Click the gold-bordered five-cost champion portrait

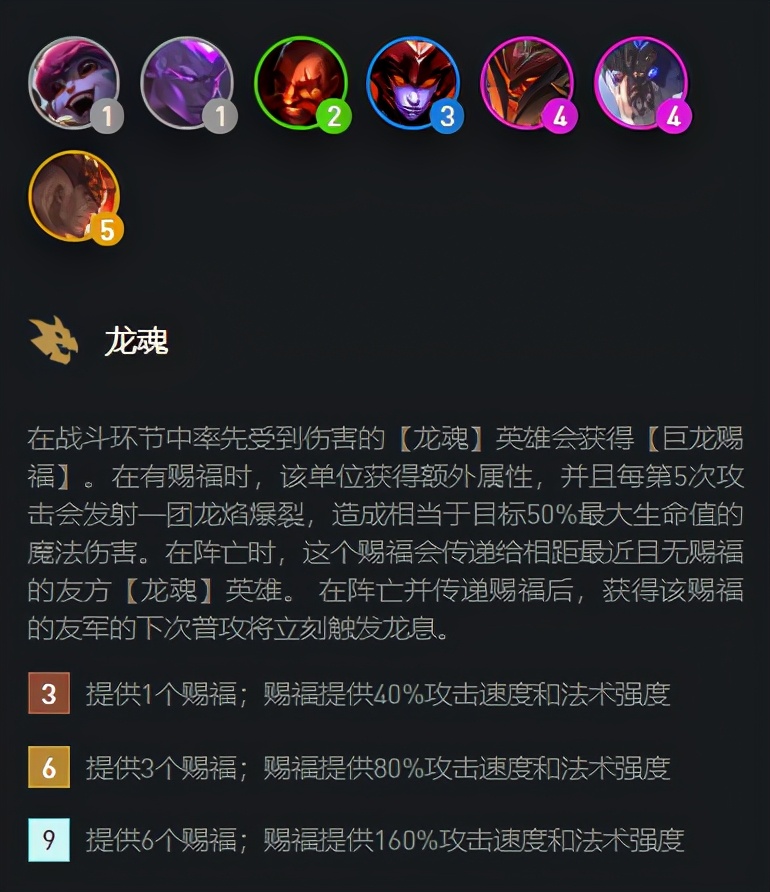74,196
